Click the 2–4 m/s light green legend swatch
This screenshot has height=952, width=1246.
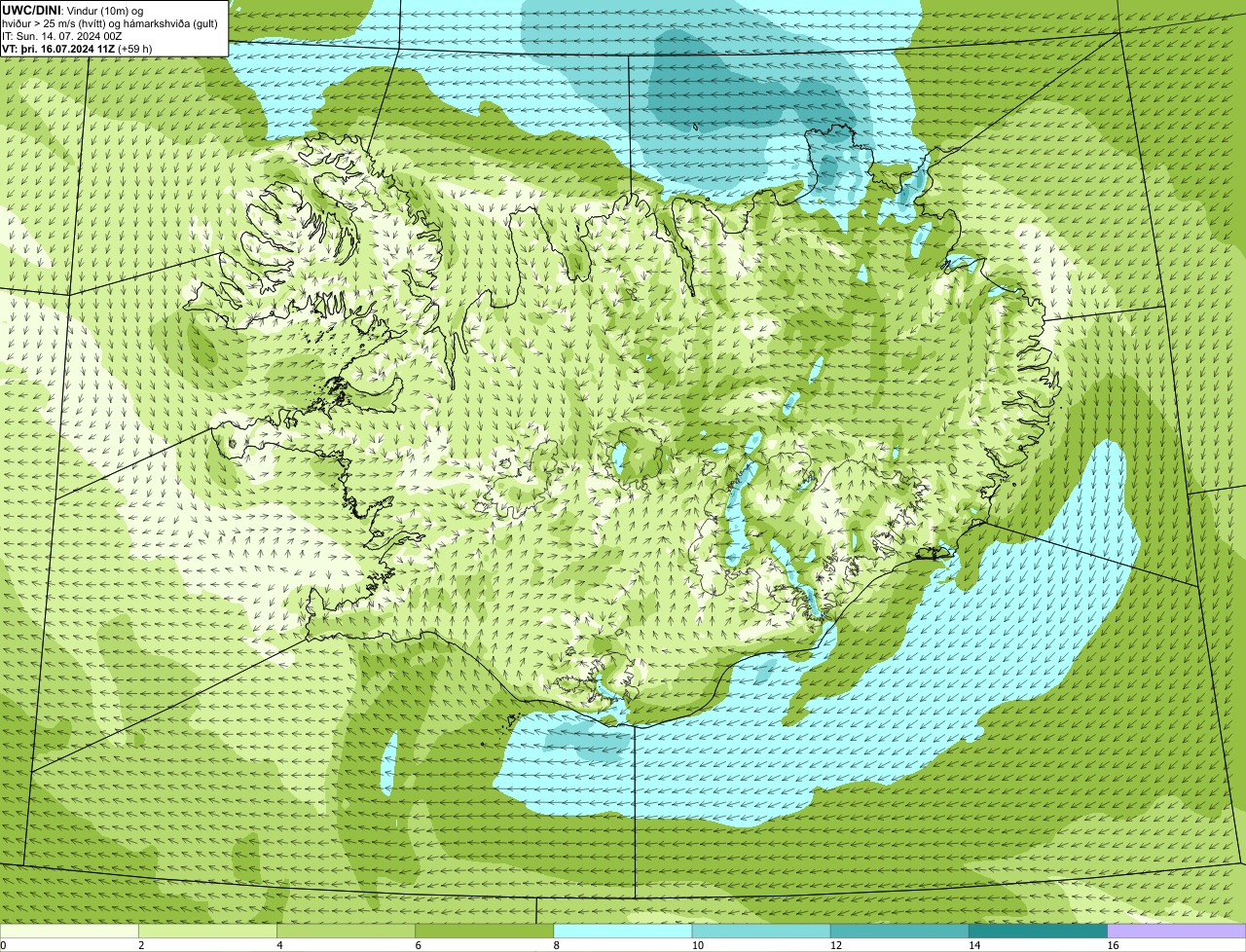pos(207,932)
